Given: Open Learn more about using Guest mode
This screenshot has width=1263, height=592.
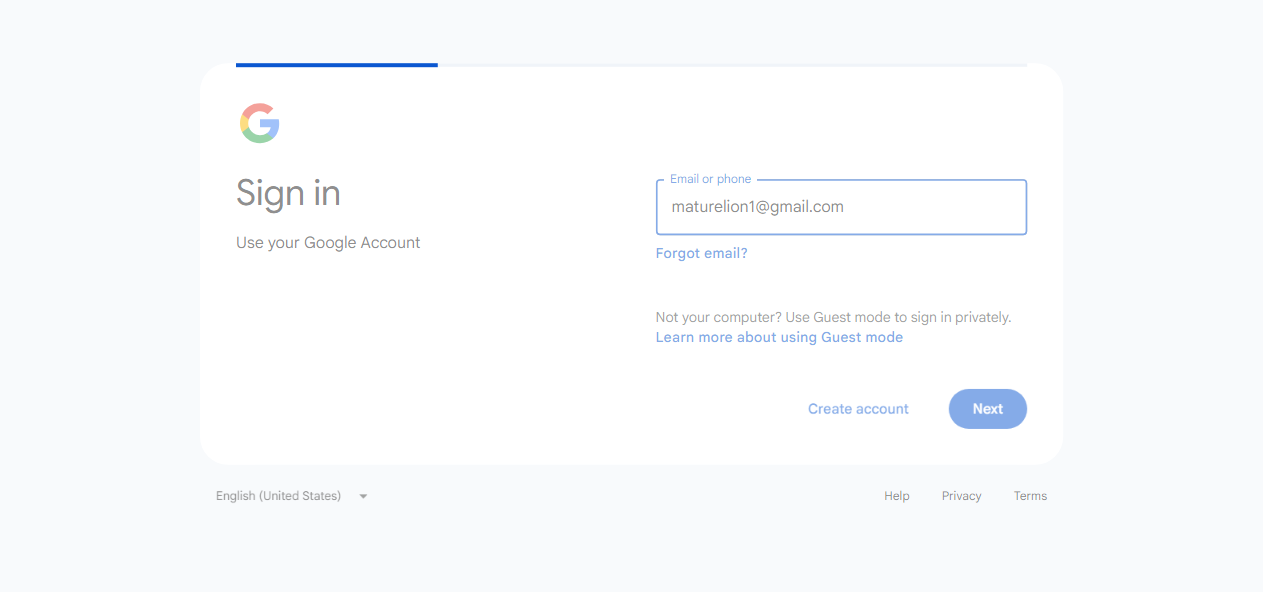Looking at the screenshot, I should pos(779,337).
